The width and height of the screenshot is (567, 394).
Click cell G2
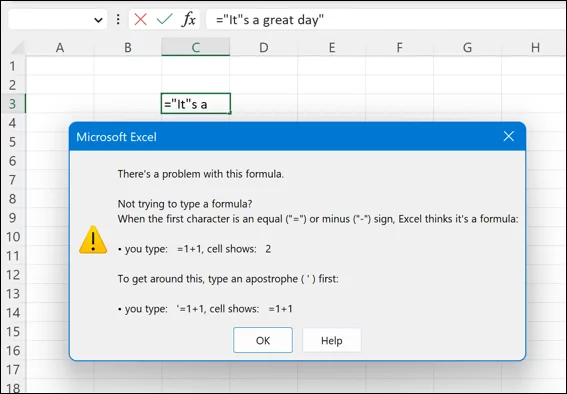click(467, 85)
